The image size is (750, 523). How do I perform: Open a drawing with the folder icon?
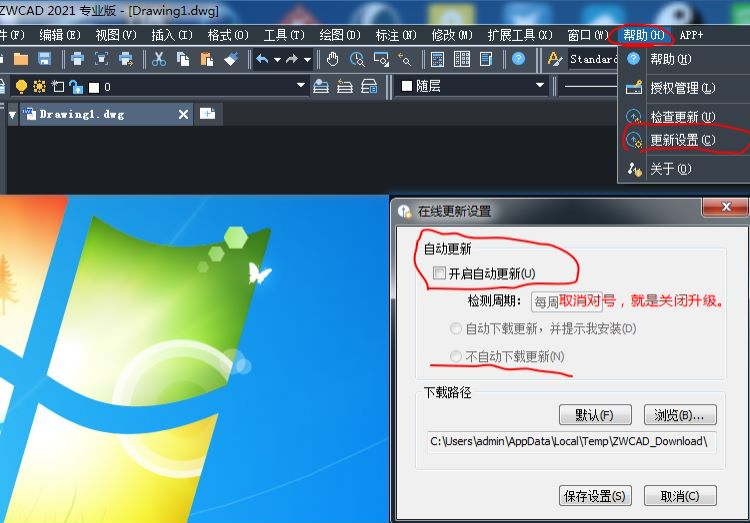[21, 59]
